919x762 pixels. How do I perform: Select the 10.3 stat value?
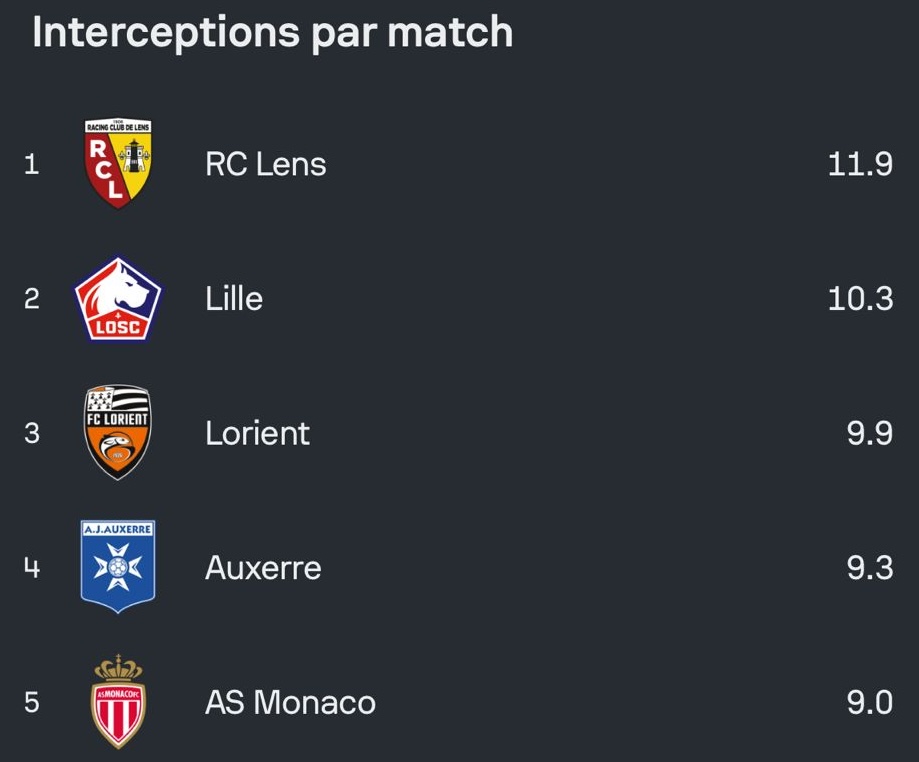tap(860, 298)
